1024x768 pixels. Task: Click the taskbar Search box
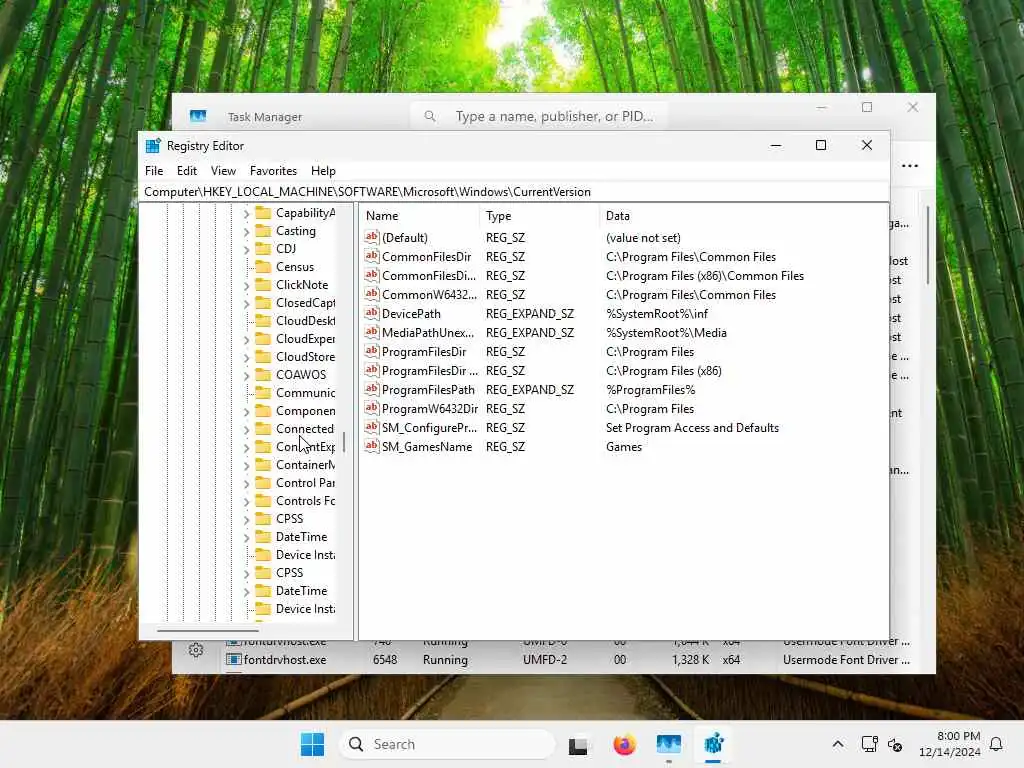click(447, 744)
